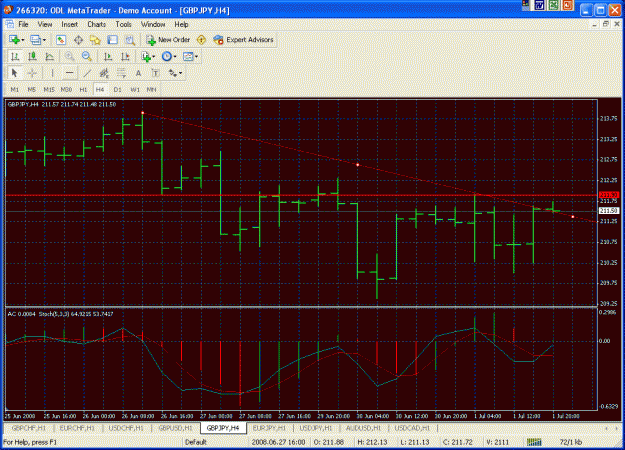Click the Zoom In magnifier icon
Image resolution: width=625 pixels, height=450 pixels.
[69, 57]
